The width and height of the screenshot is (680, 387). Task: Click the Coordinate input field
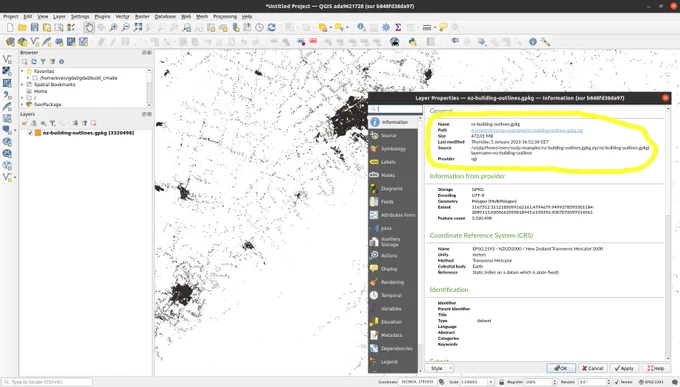[417, 382]
